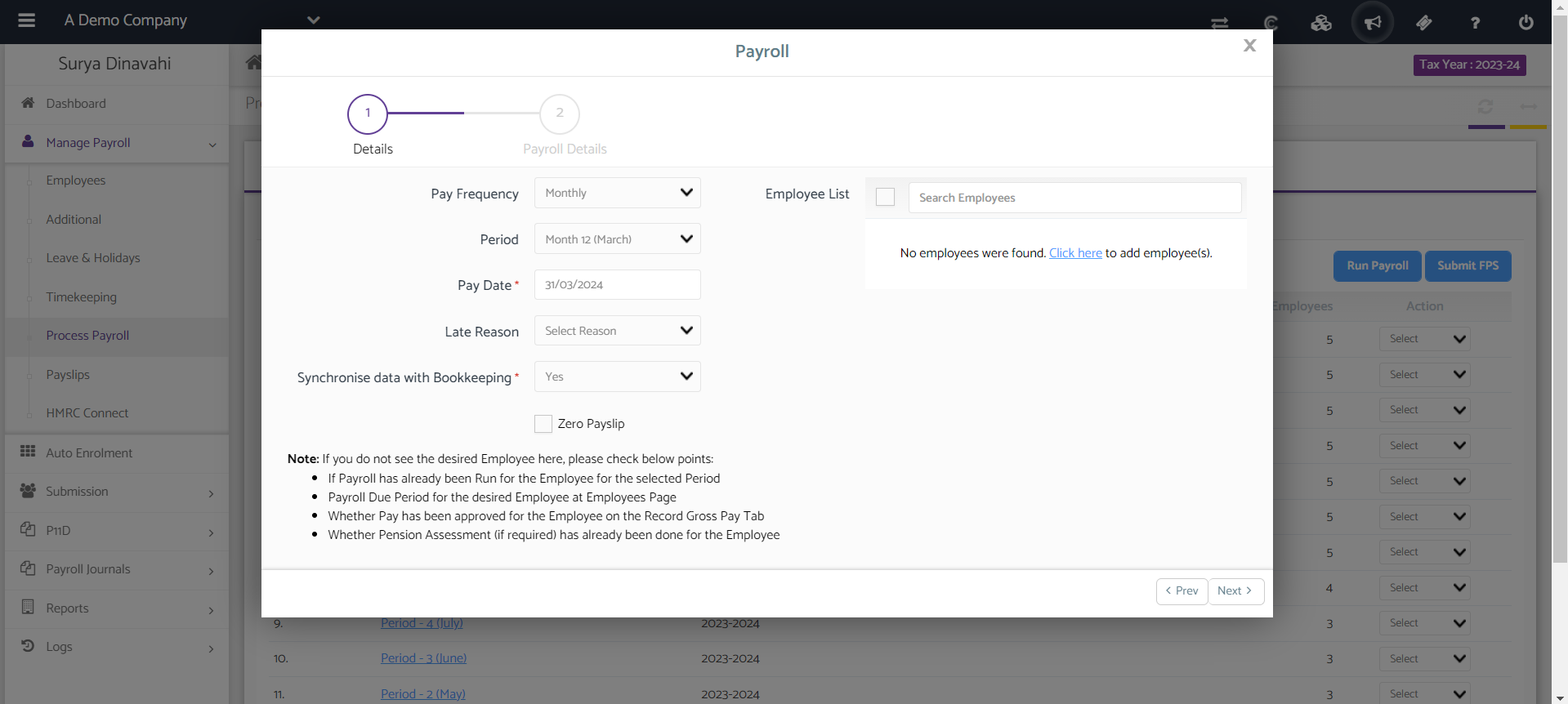Screen dimensions: 1568x704
Task: Open Period - 4 (July) link
Action: pos(422,623)
